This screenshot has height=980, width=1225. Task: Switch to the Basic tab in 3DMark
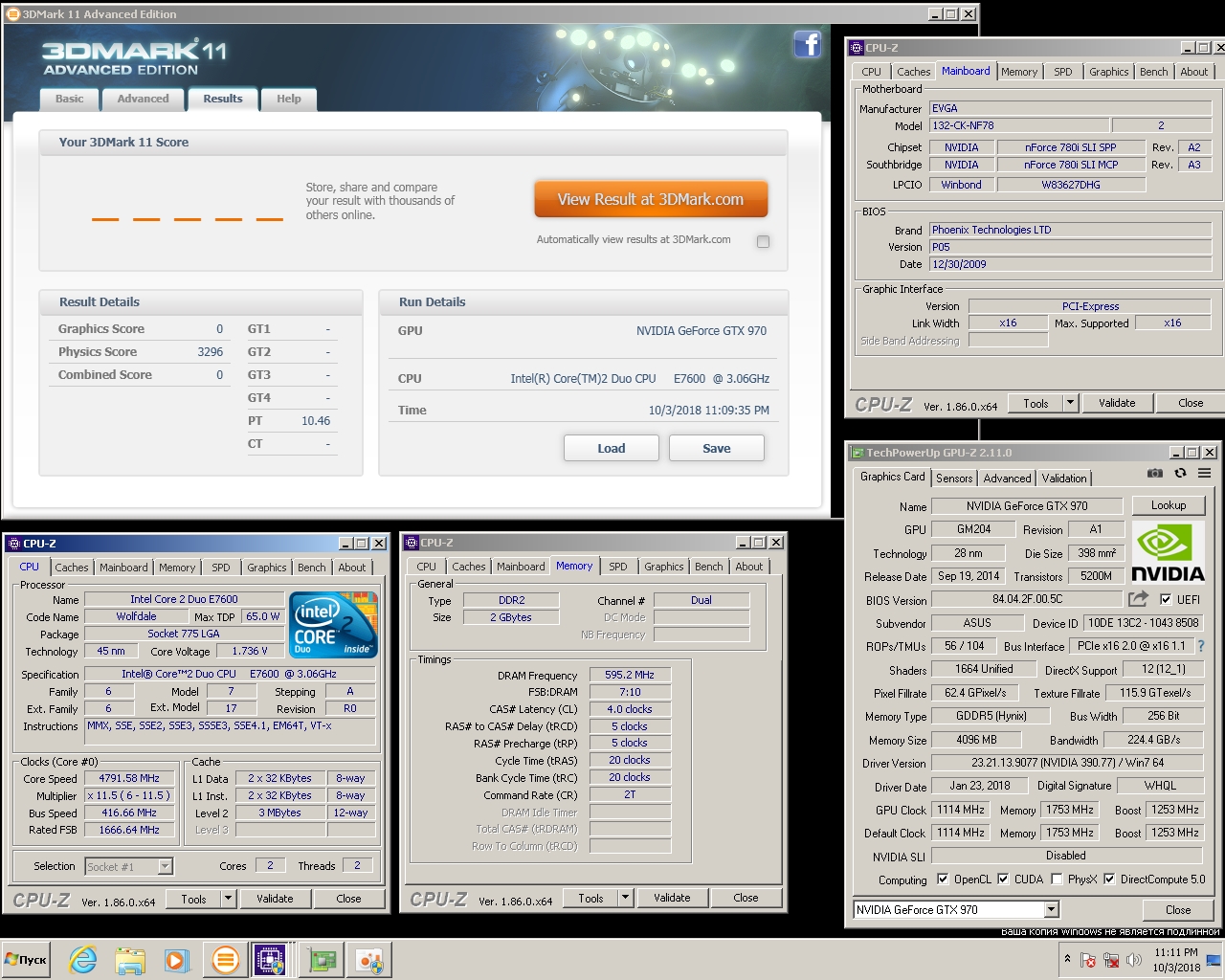(69, 99)
